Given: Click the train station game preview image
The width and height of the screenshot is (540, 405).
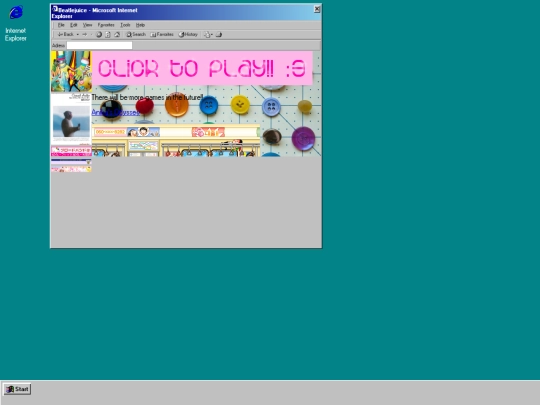Looking at the screenshot, I should click(x=176, y=141).
